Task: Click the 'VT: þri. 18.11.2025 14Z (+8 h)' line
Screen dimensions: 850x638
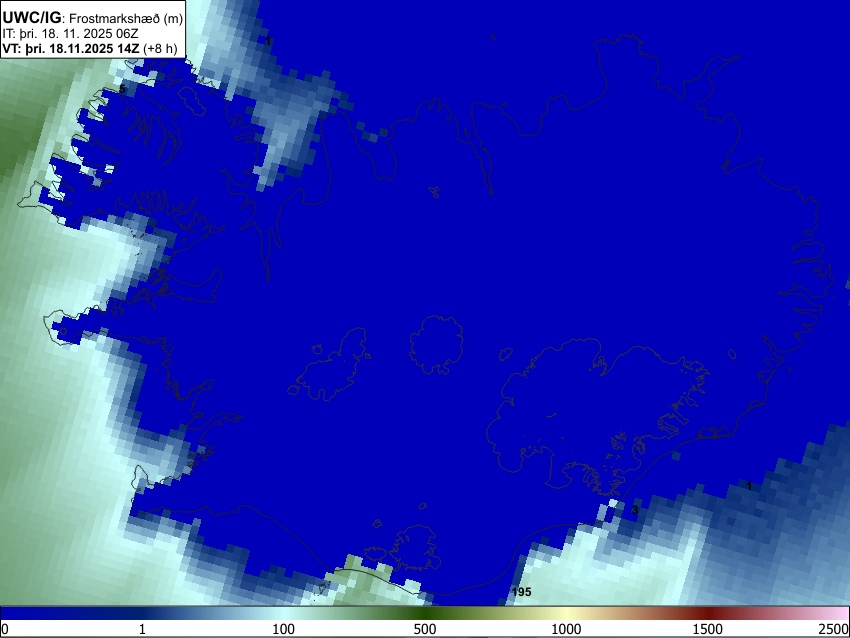Action: click(89, 48)
